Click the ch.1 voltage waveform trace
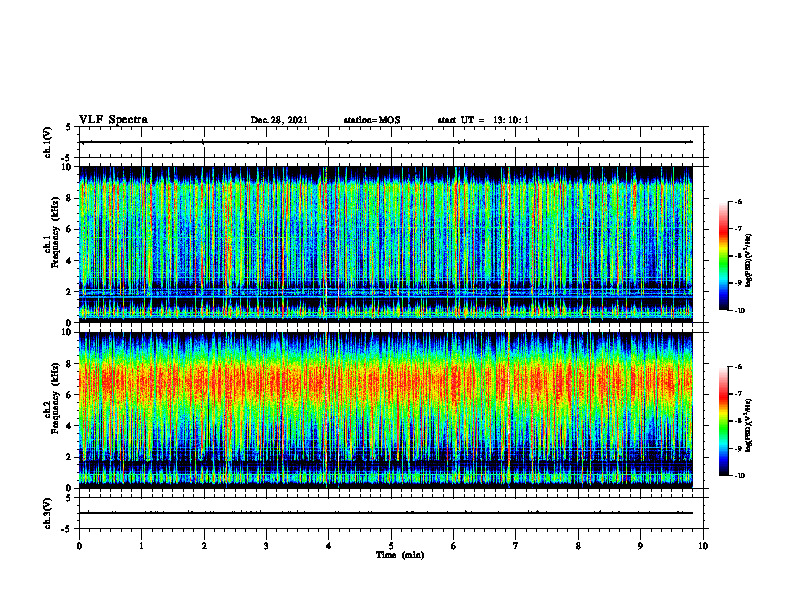 tap(386, 142)
